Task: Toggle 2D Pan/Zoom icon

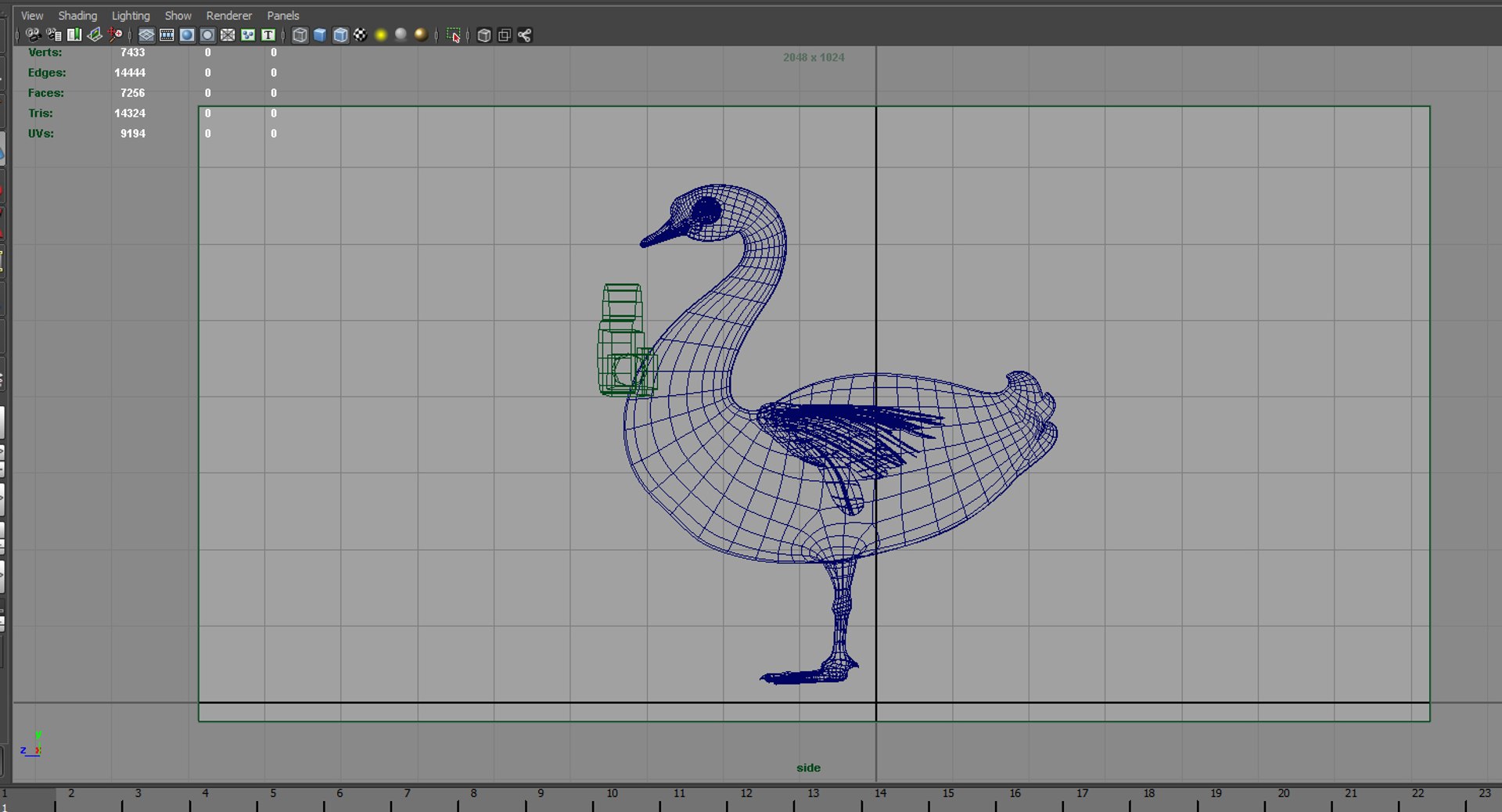Action: point(115,34)
